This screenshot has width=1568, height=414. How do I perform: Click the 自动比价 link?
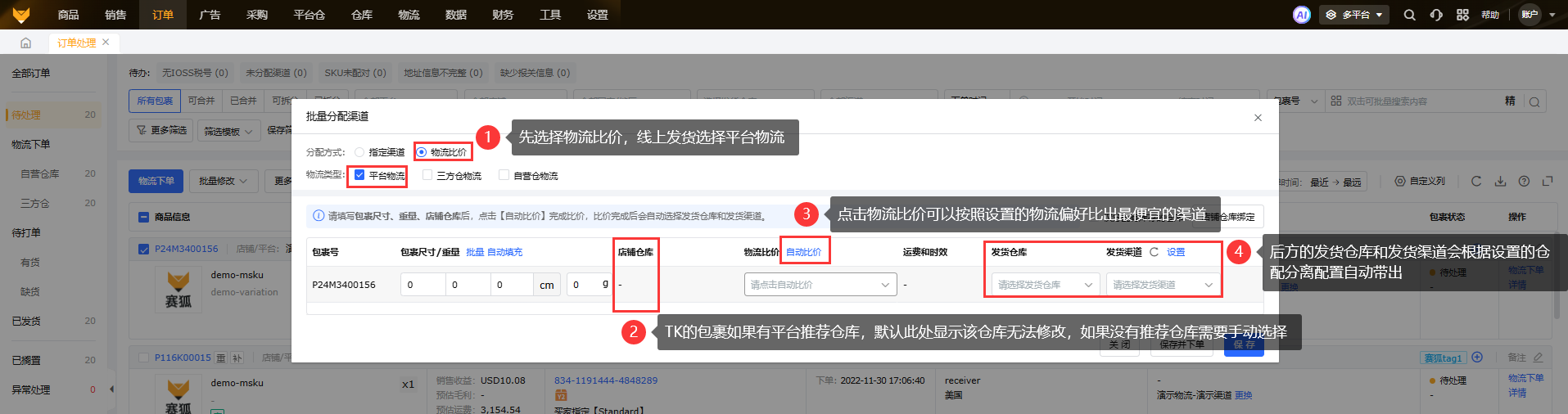tap(803, 252)
